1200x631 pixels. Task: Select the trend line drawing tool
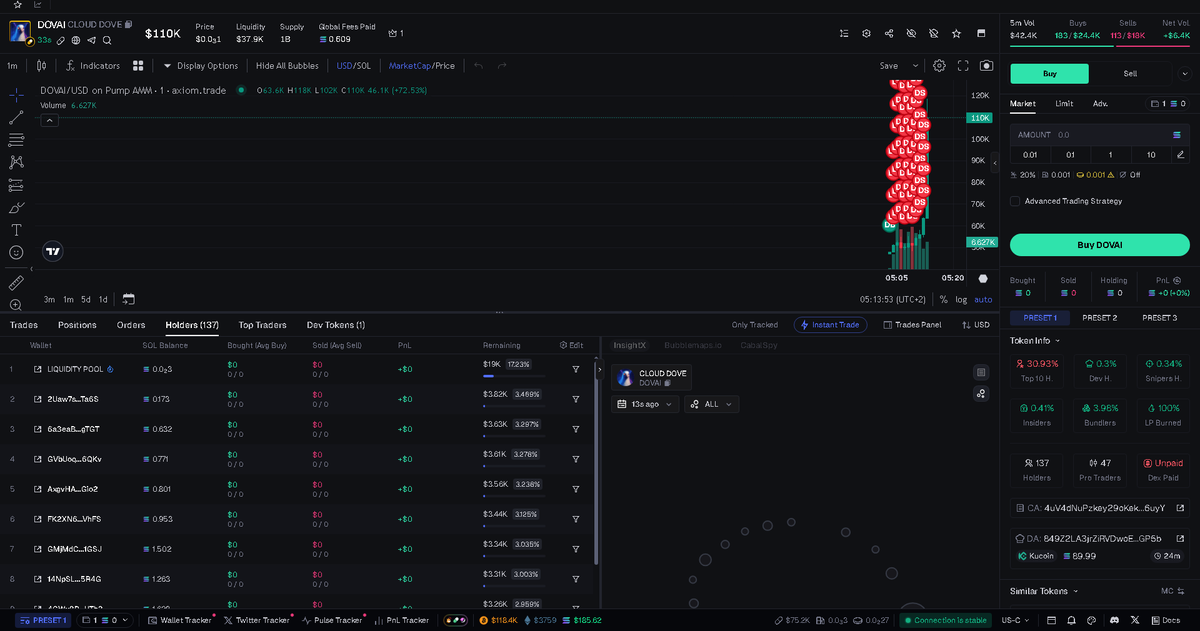point(16,117)
